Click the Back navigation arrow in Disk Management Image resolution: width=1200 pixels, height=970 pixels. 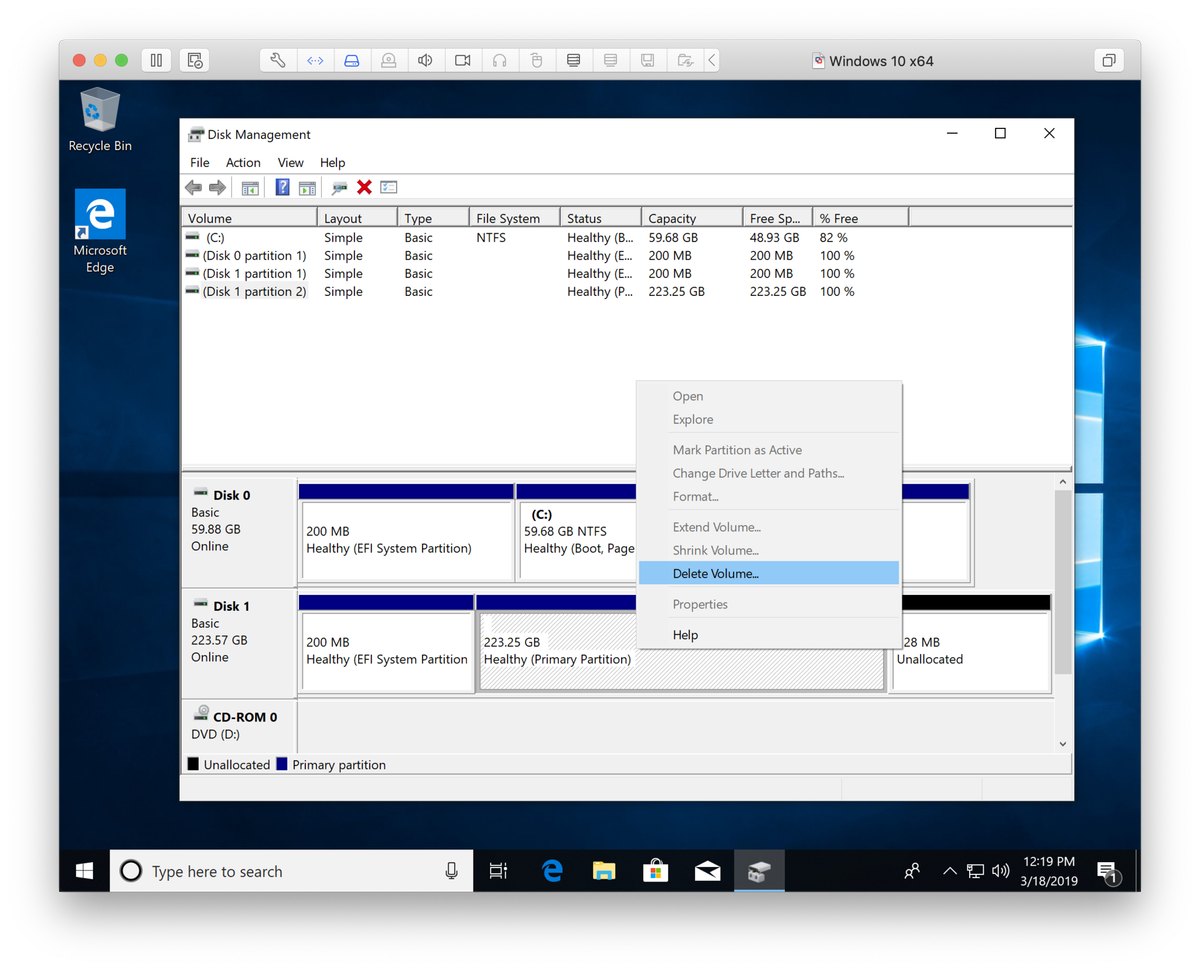[193, 187]
